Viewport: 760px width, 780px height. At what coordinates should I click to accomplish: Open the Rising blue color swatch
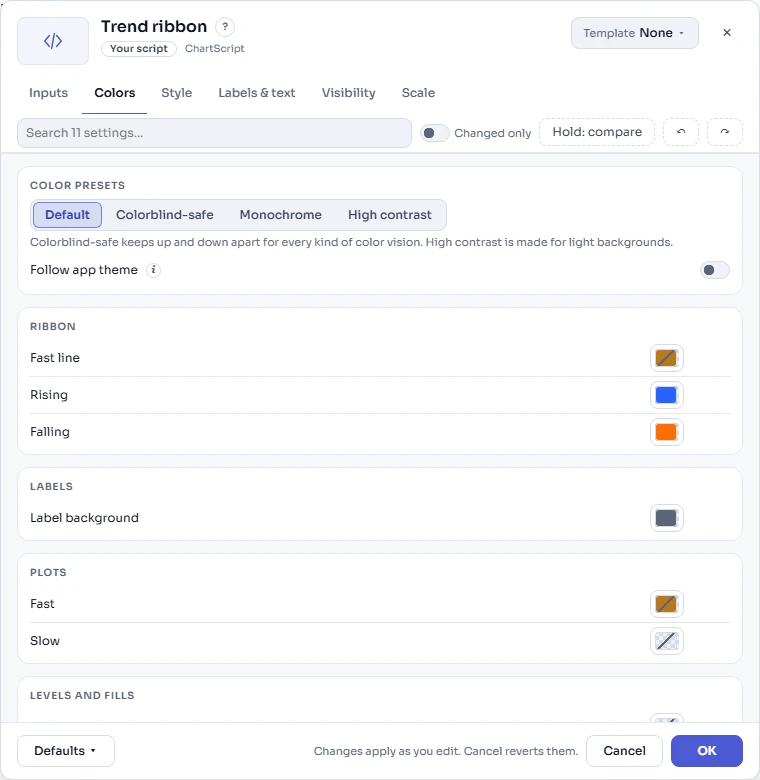point(666,395)
